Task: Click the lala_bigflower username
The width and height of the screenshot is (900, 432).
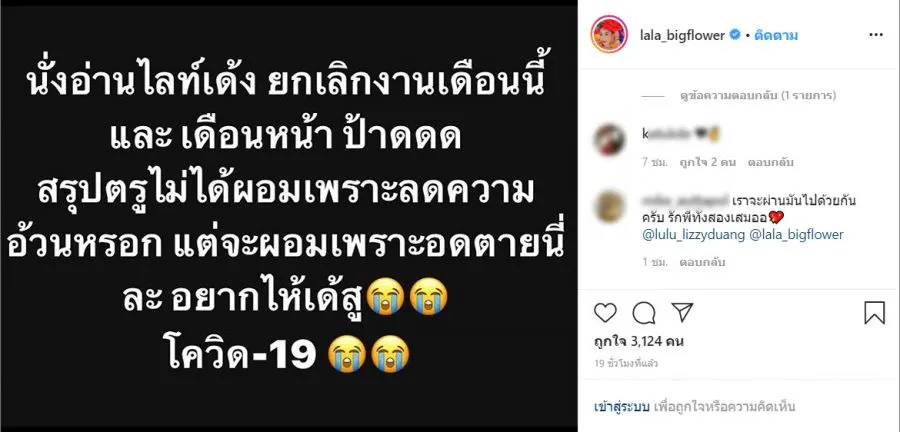Action: tap(682, 35)
